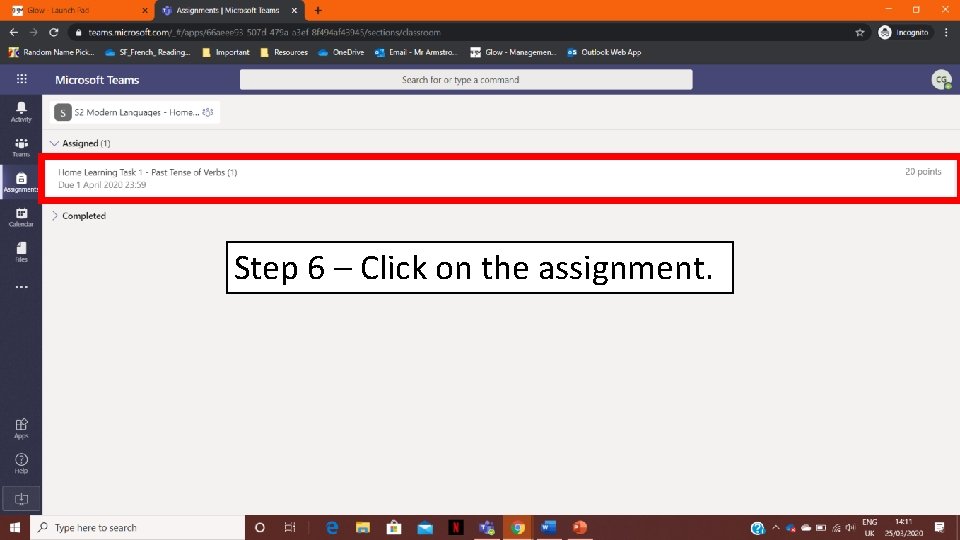Open the Random Name Picker bookmark
Image resolution: width=960 pixels, height=540 pixels.
51,52
